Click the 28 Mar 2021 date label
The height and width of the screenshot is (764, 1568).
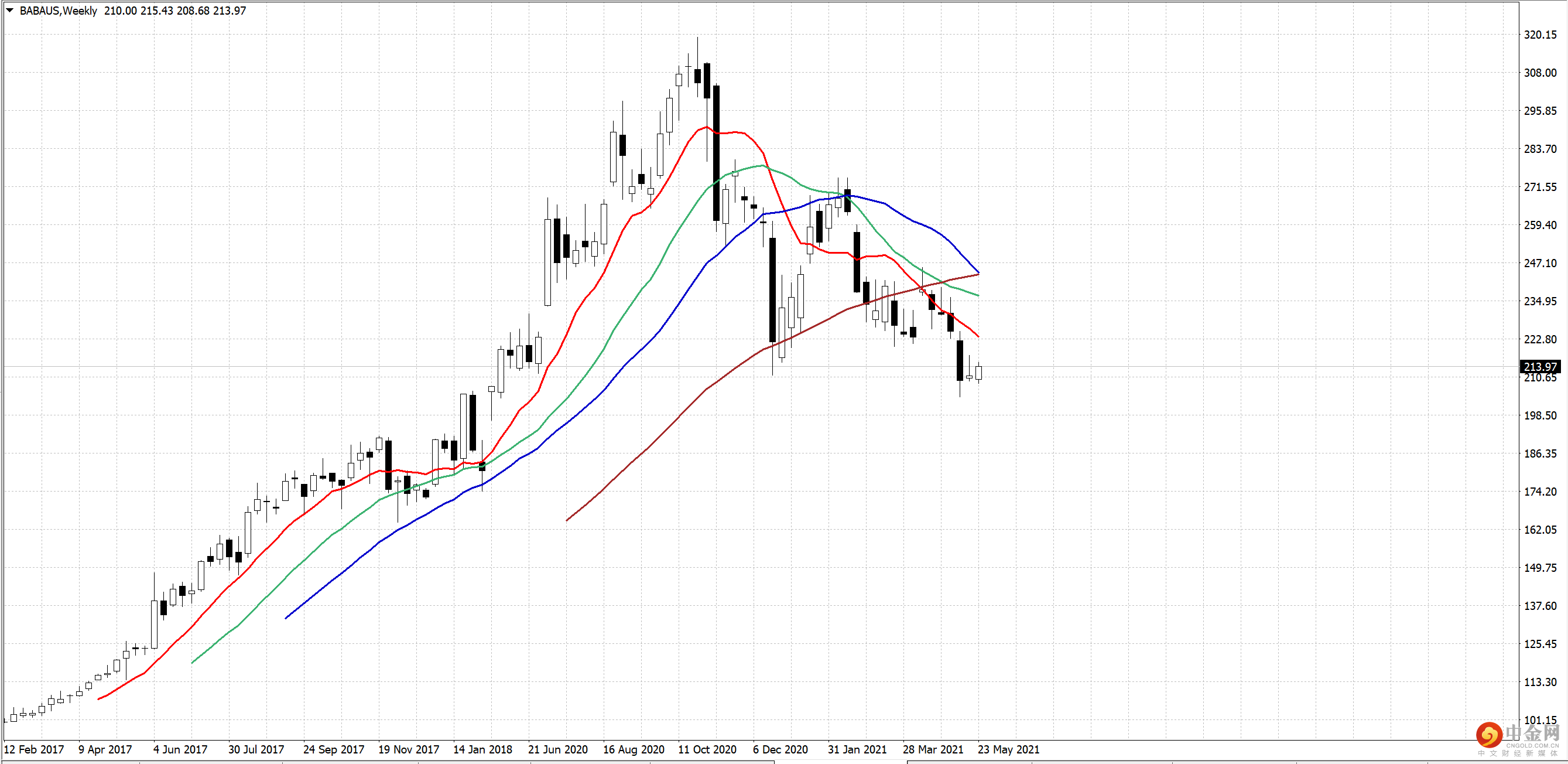pos(933,749)
